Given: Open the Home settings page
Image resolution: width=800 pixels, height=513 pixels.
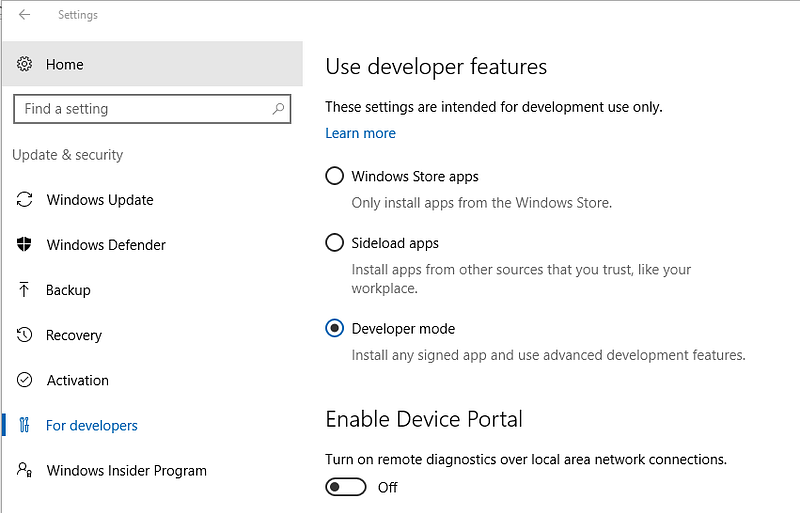Looking at the screenshot, I should (153, 64).
